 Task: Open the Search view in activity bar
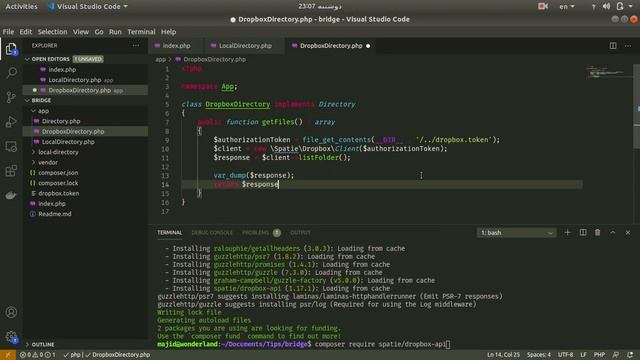point(11,73)
